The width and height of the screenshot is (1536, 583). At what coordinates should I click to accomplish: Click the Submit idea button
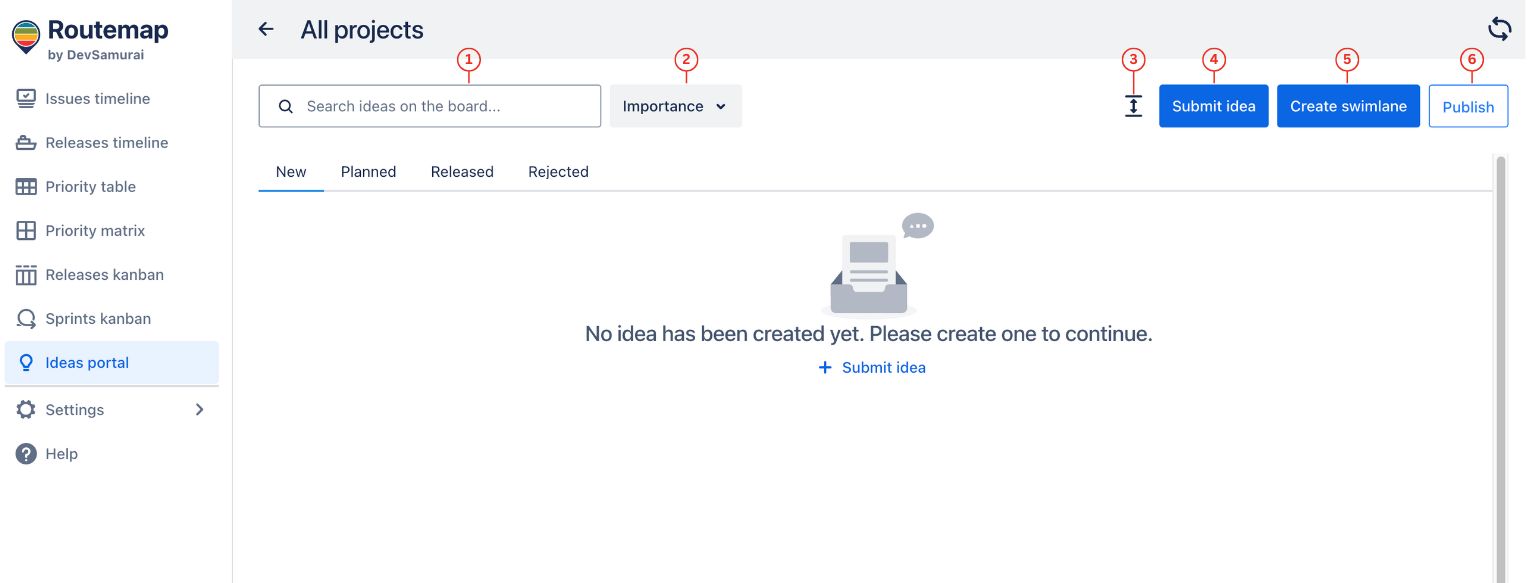coord(1213,105)
